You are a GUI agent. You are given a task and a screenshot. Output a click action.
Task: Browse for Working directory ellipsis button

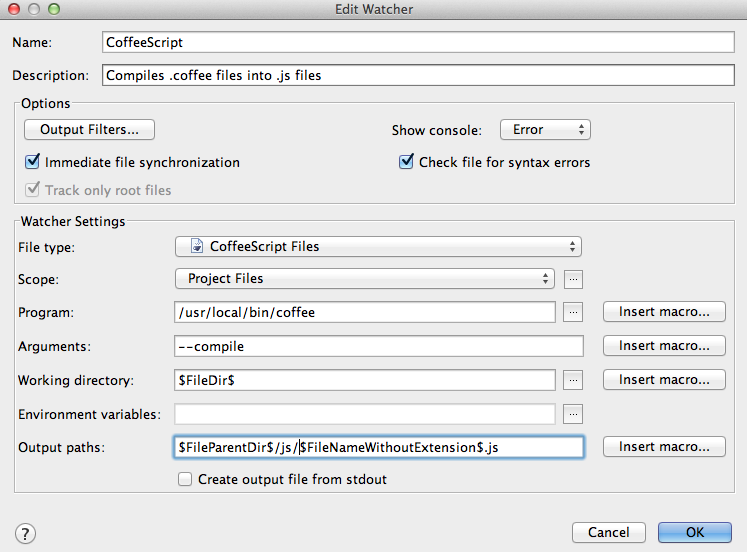click(573, 380)
